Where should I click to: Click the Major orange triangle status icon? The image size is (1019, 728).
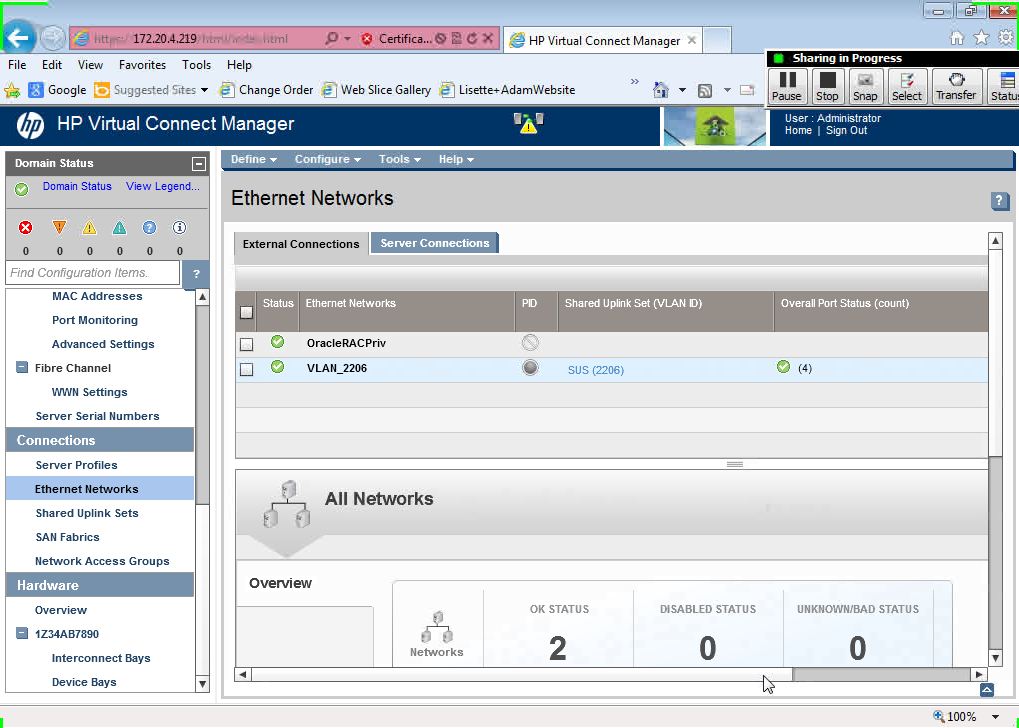tap(59, 228)
